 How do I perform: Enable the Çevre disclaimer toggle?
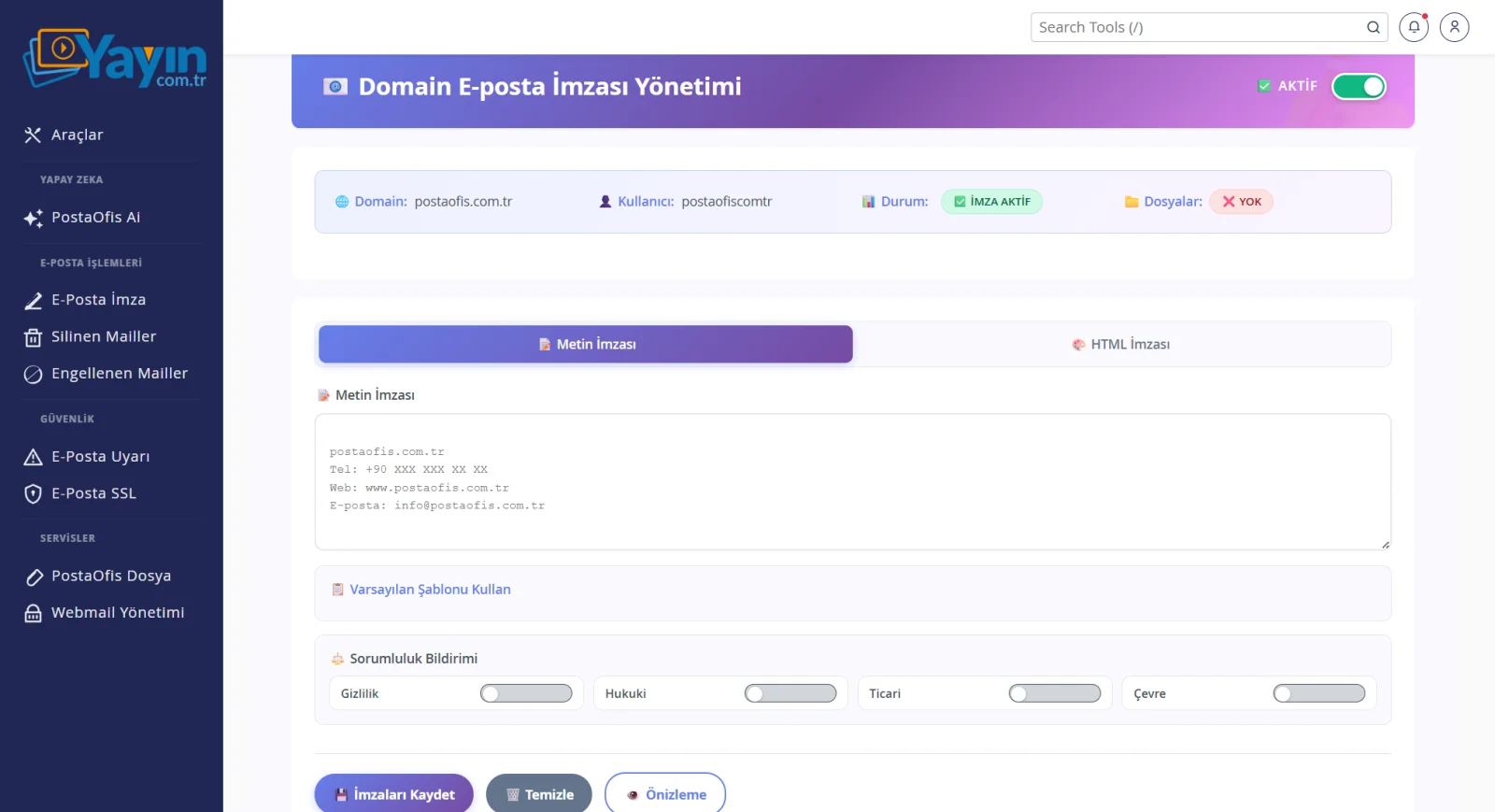pyautogui.click(x=1319, y=693)
